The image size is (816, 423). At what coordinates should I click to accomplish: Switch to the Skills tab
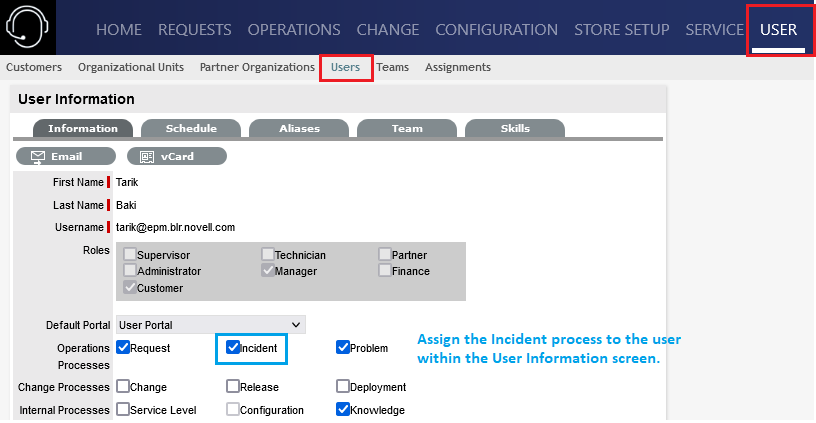[x=515, y=128]
